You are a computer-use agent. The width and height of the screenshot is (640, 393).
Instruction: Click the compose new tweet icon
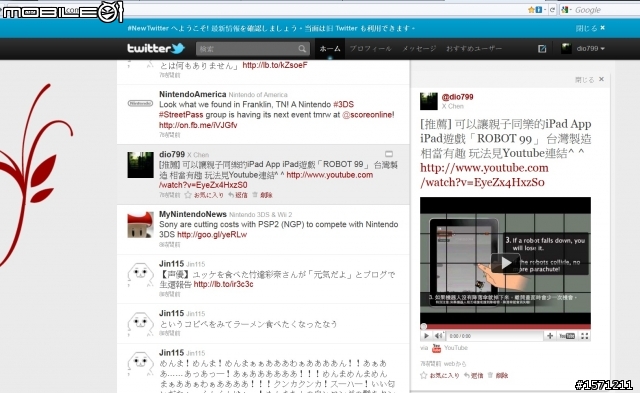(542, 49)
